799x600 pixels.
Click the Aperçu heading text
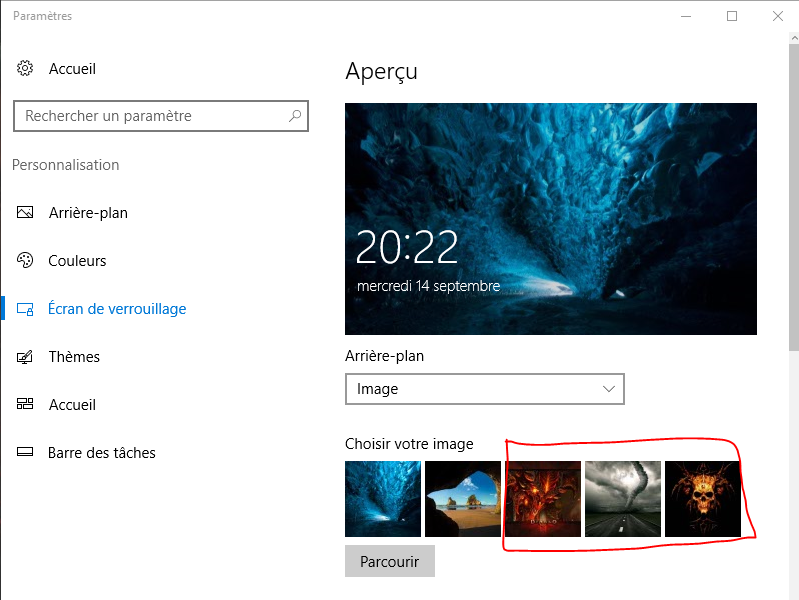[x=381, y=71]
